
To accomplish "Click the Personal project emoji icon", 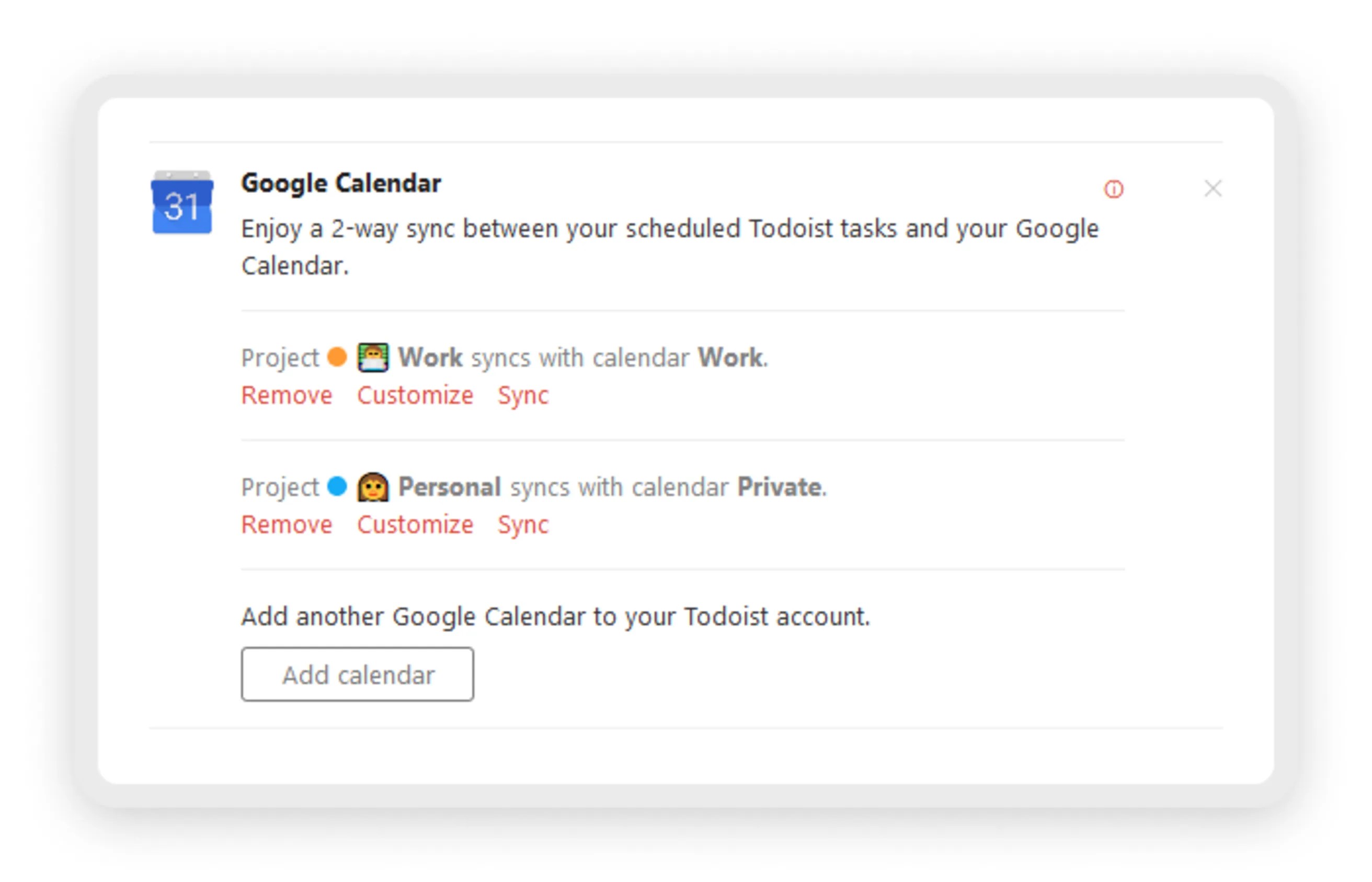I will (373, 487).
